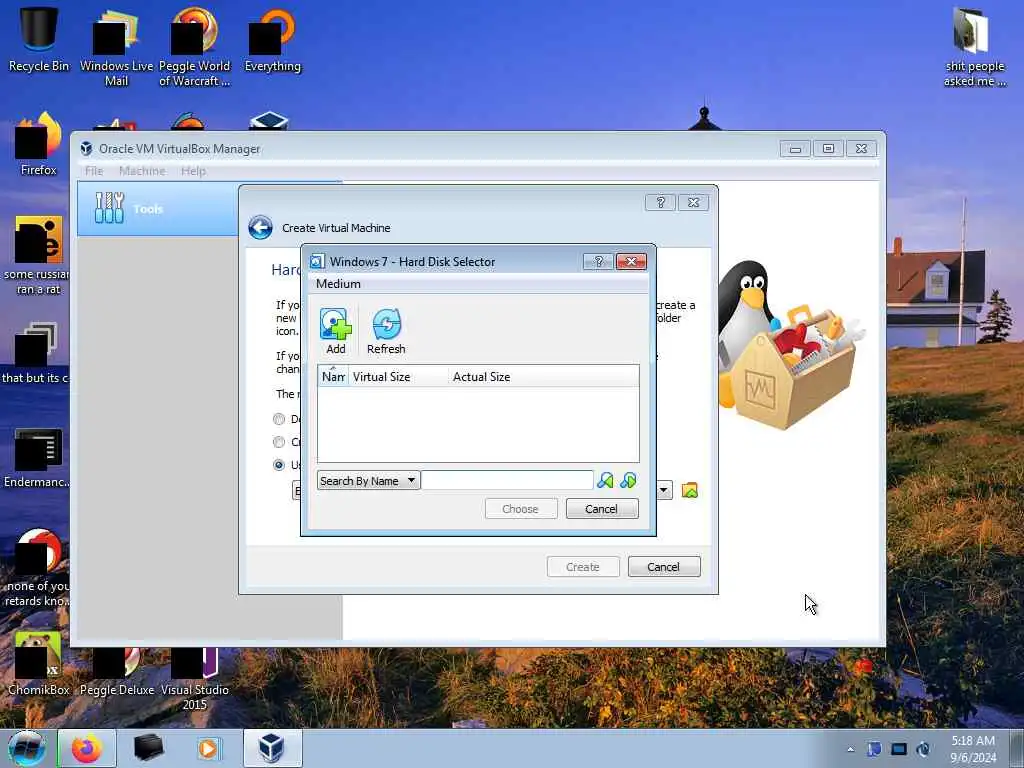This screenshot has width=1024, height=768.
Task: Click the black box taskbar icon
Action: click(148, 748)
